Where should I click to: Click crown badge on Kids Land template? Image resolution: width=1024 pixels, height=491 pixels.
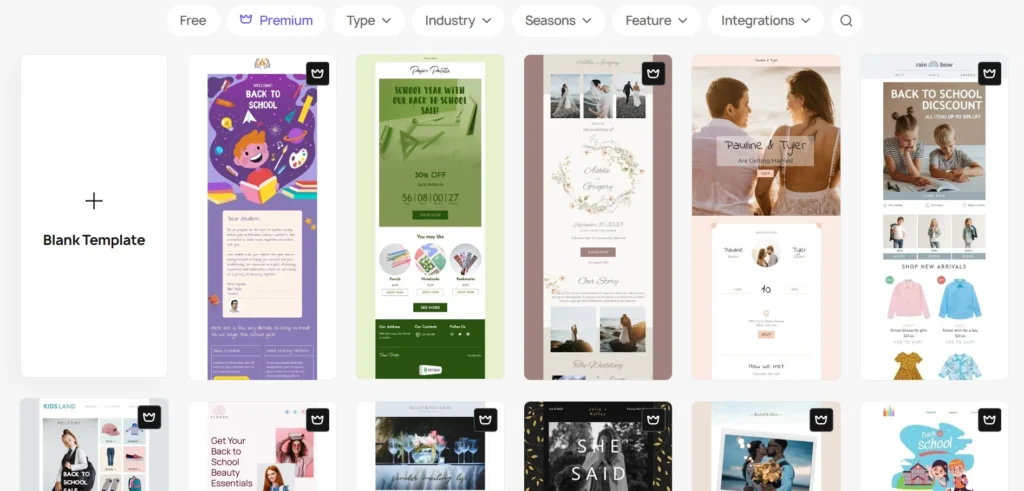pyautogui.click(x=150, y=417)
